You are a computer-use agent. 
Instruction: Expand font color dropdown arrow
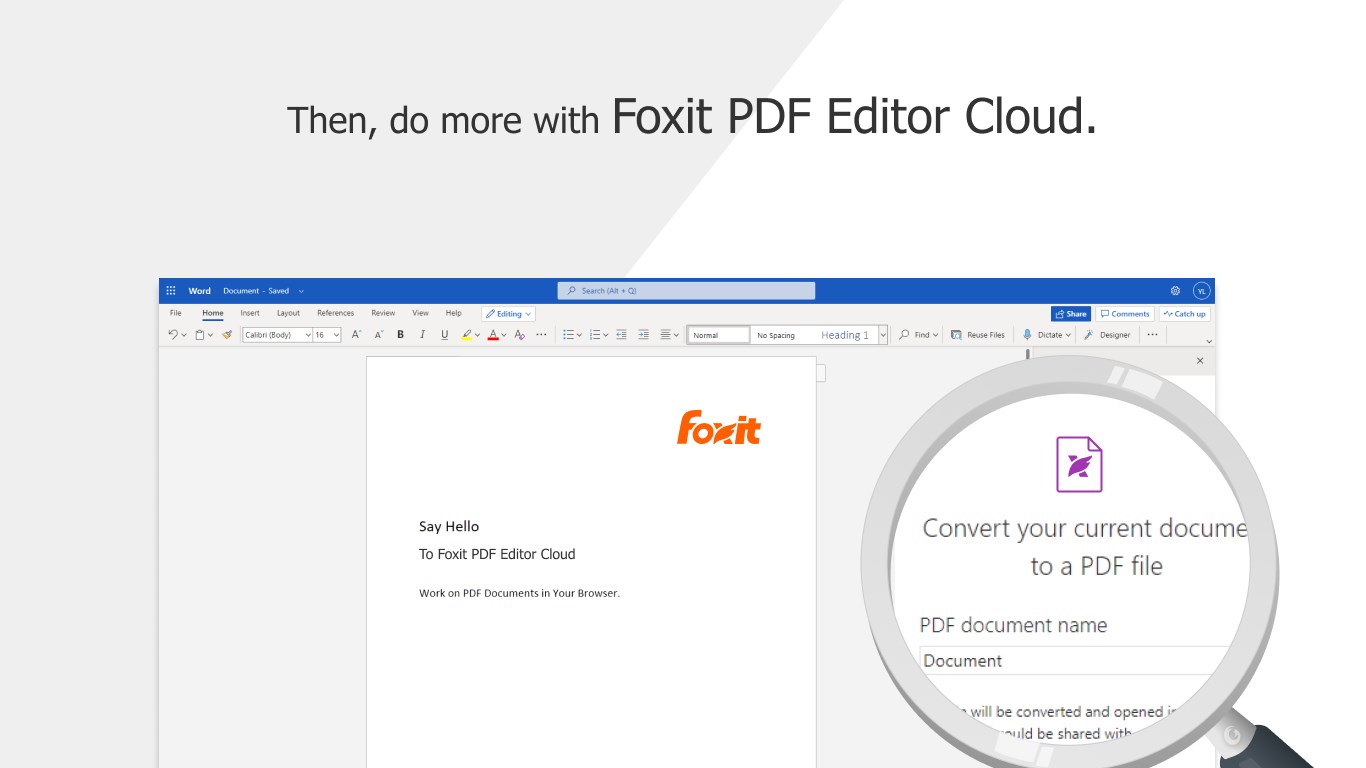tap(504, 335)
